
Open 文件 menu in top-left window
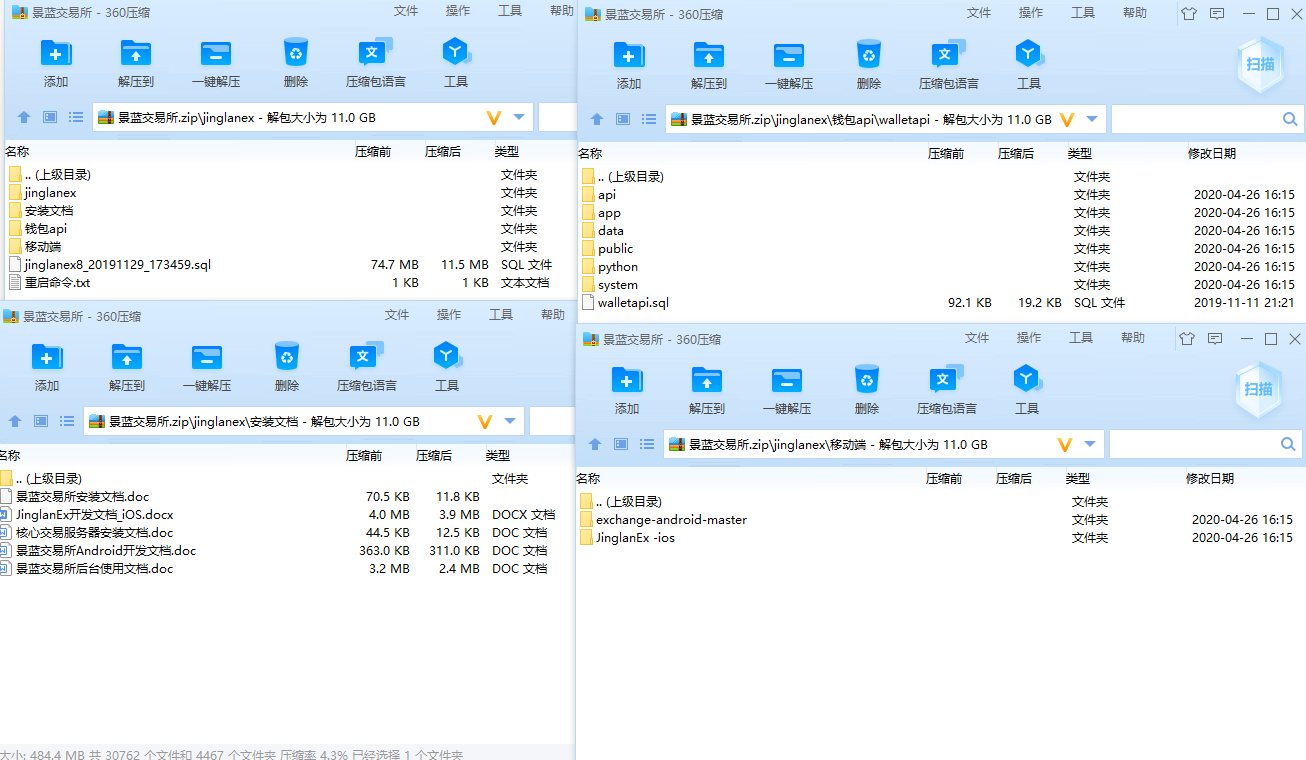pyautogui.click(x=406, y=11)
